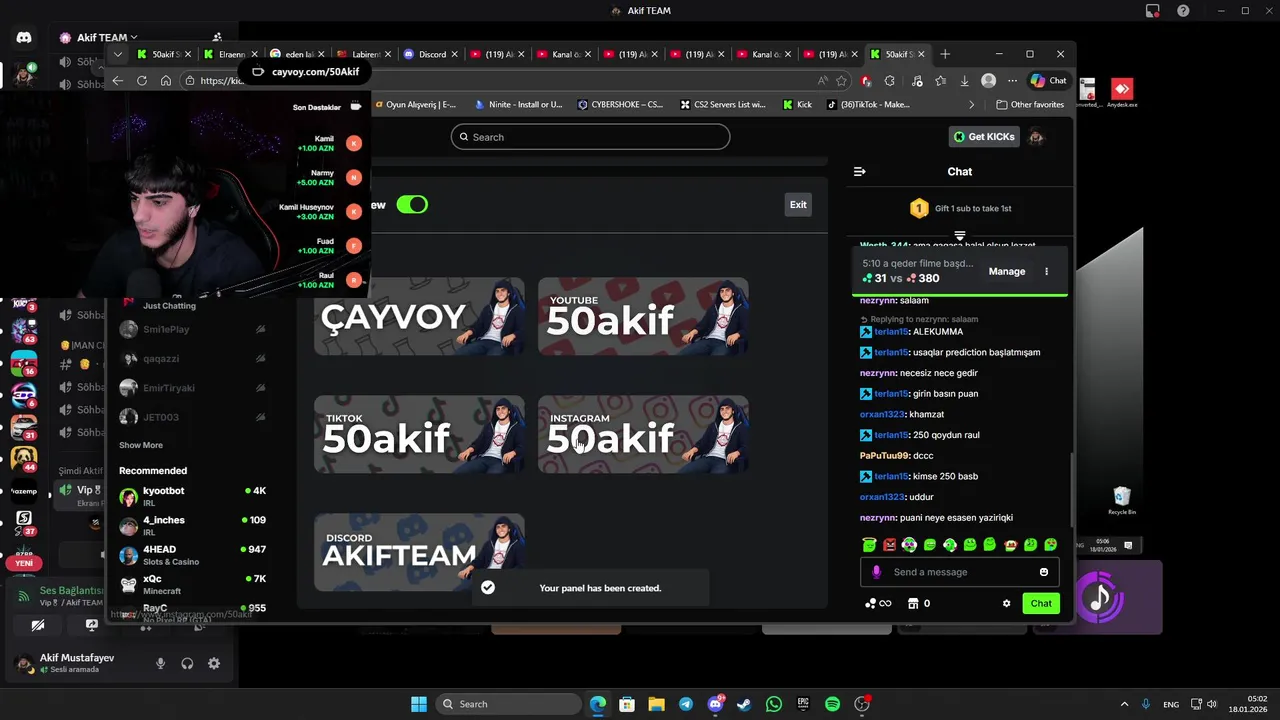This screenshot has height=720, width=1280.
Task: Switch to the Discord browser tab
Action: [x=431, y=54]
